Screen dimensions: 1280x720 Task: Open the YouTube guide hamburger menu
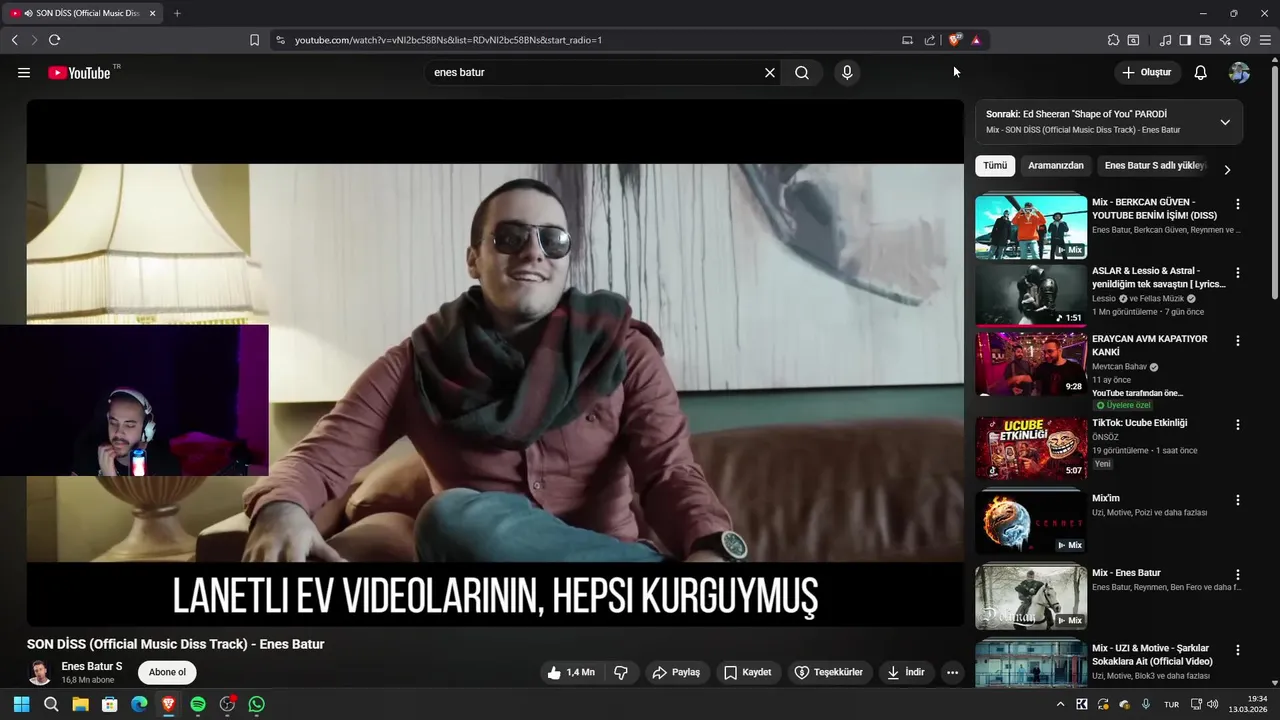(x=24, y=73)
